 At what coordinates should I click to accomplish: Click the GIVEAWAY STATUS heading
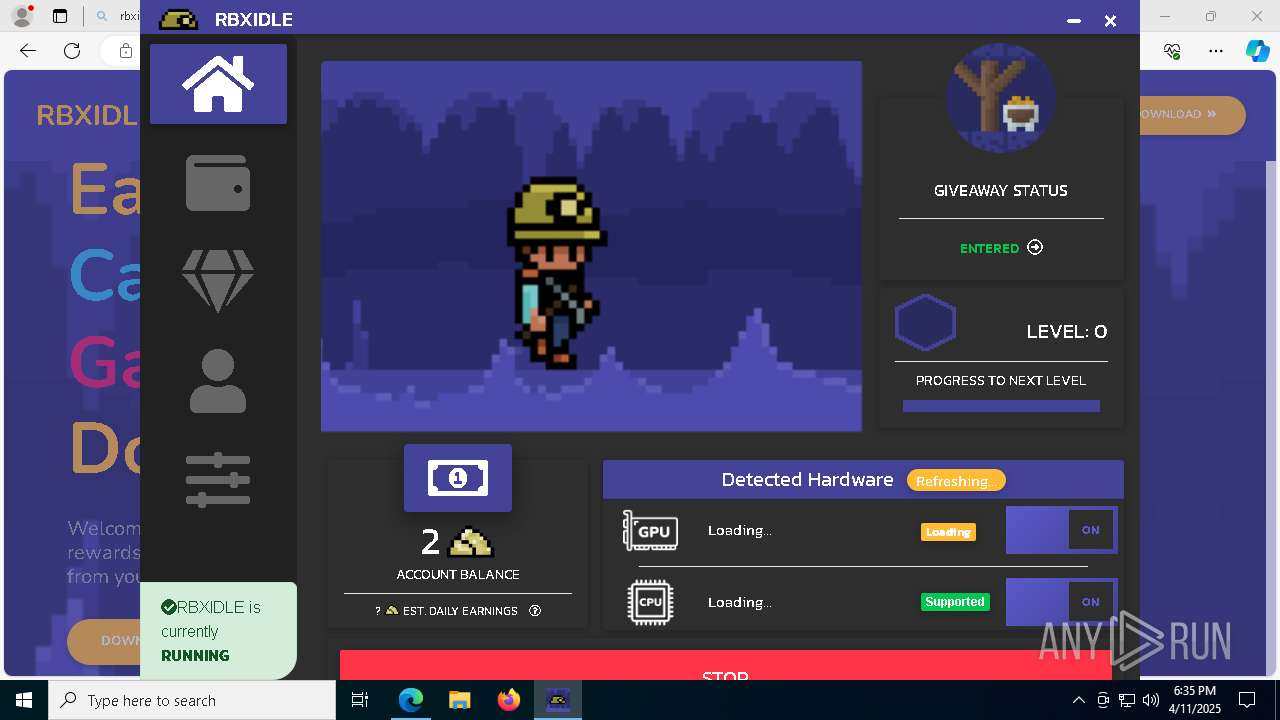coord(1000,190)
